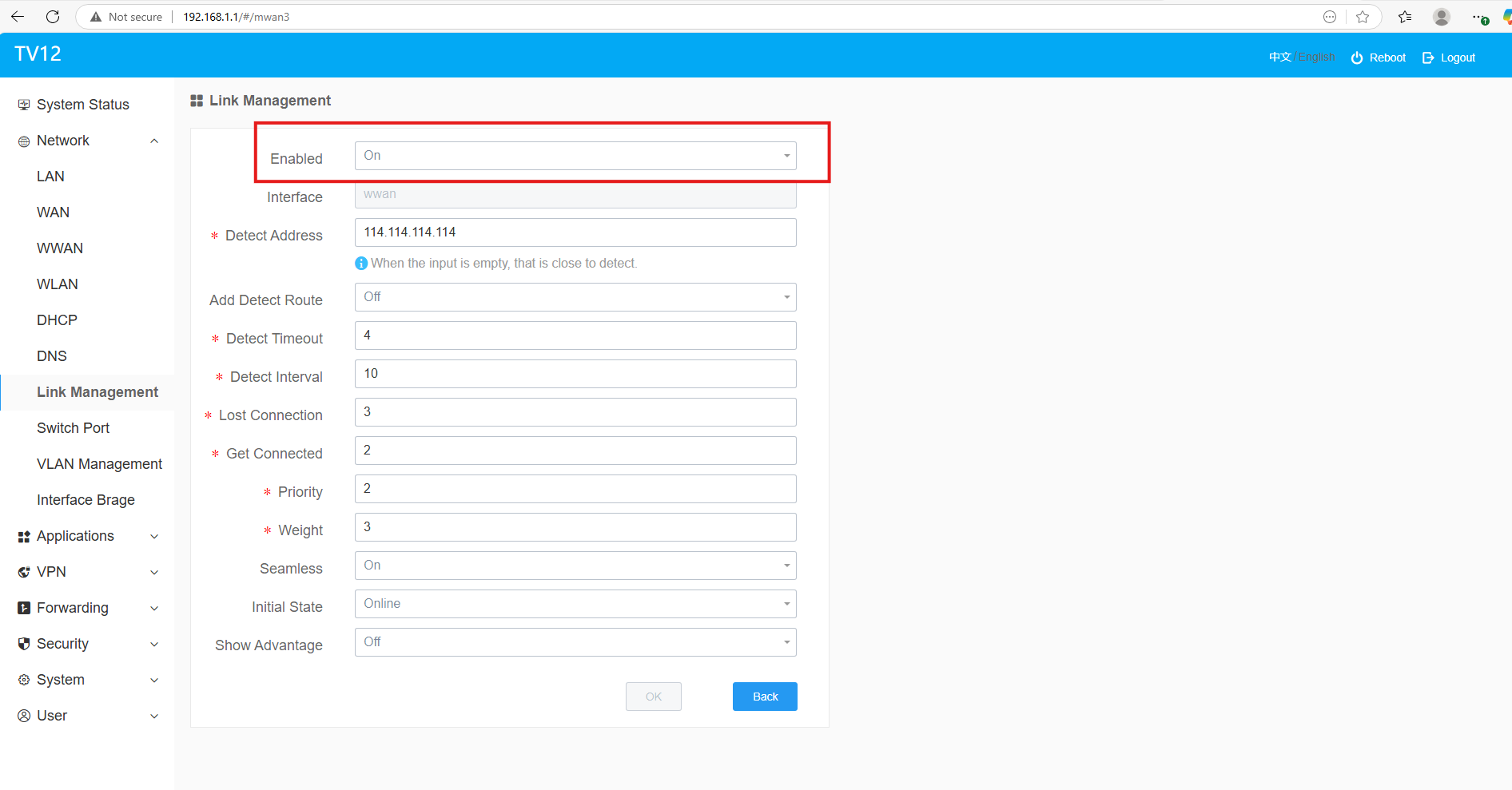Click the Reboot link in header
The image size is (1512, 790).
(x=1379, y=58)
